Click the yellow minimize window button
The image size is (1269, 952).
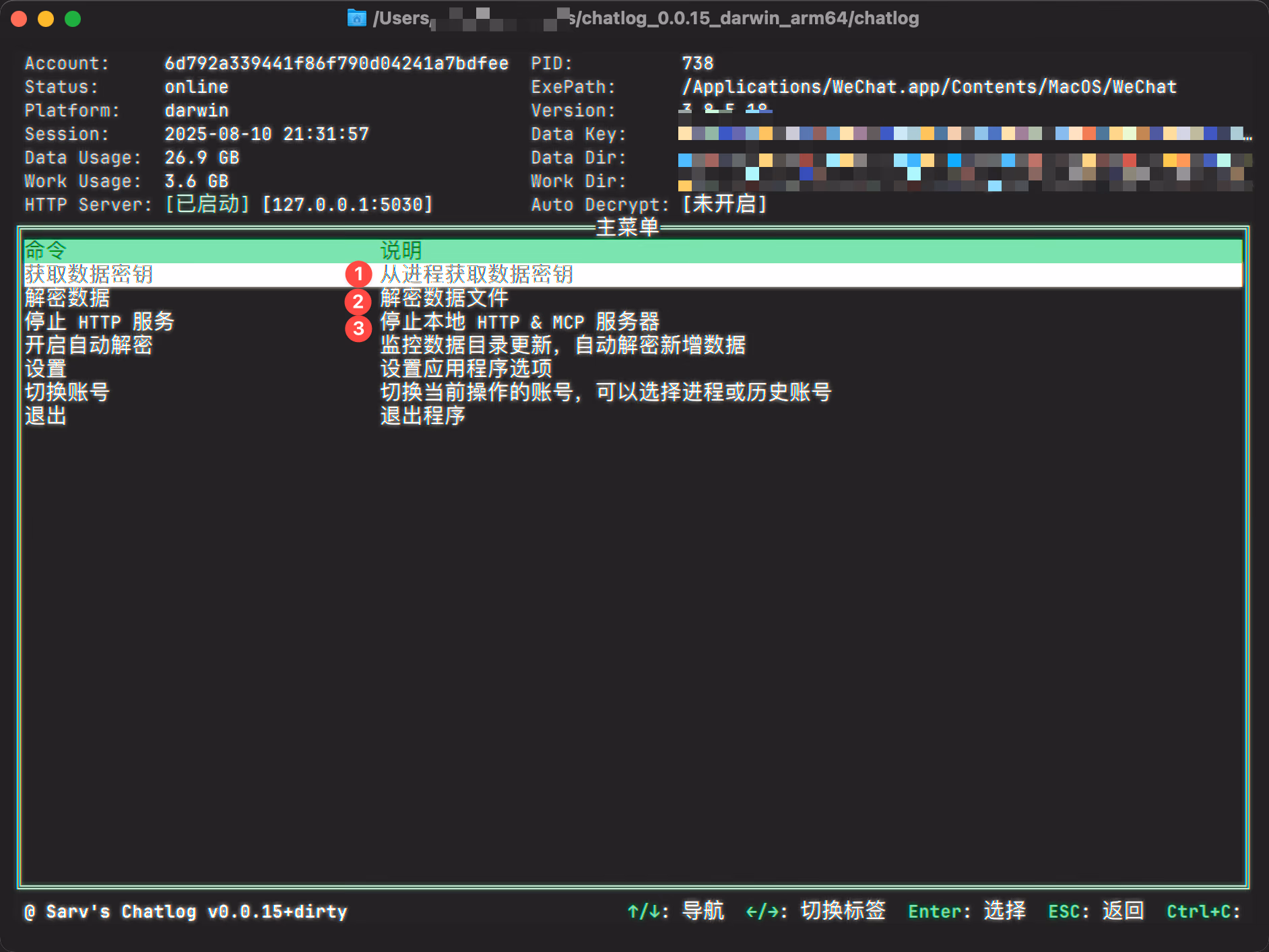(46, 19)
